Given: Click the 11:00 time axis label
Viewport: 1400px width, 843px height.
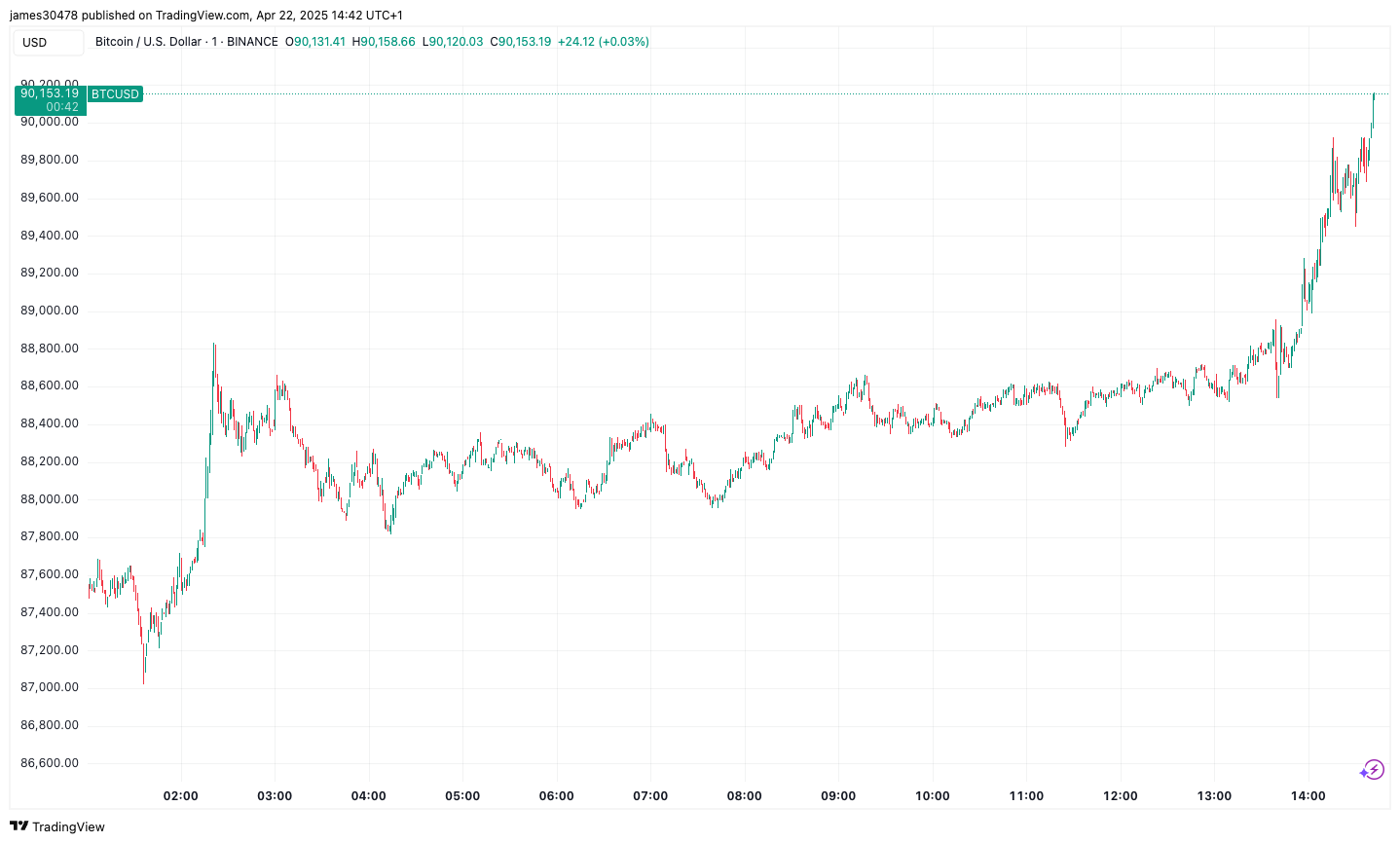Looking at the screenshot, I should click(1026, 796).
